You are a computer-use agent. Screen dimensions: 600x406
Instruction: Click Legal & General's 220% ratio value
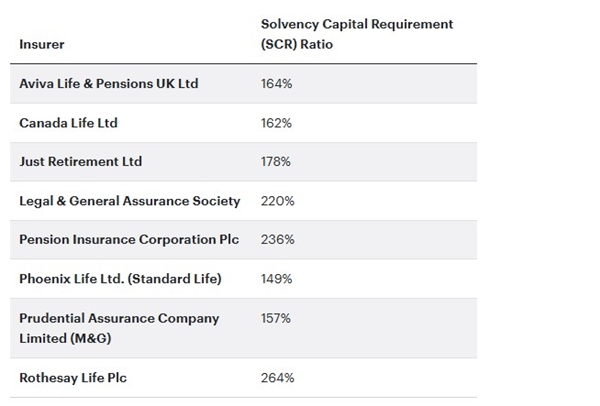[x=276, y=201]
